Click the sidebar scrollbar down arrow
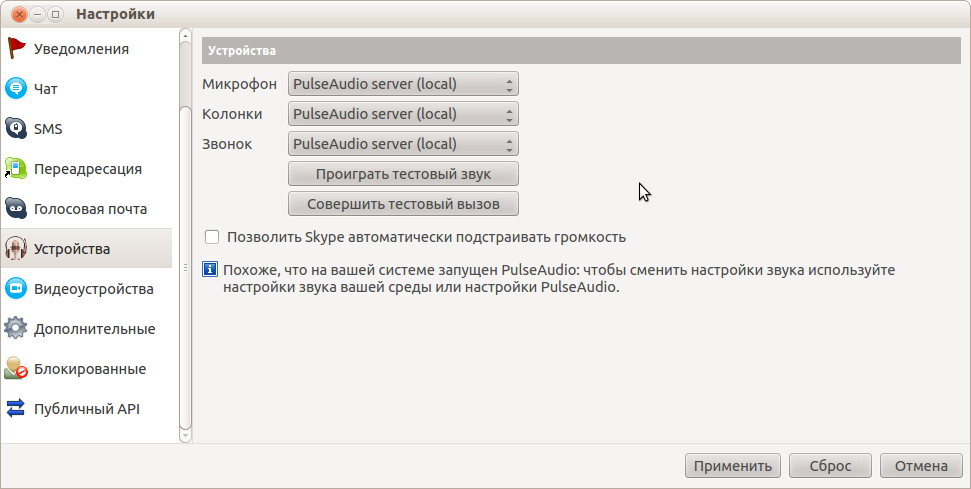This screenshot has width=971, height=489. pyautogui.click(x=185, y=436)
